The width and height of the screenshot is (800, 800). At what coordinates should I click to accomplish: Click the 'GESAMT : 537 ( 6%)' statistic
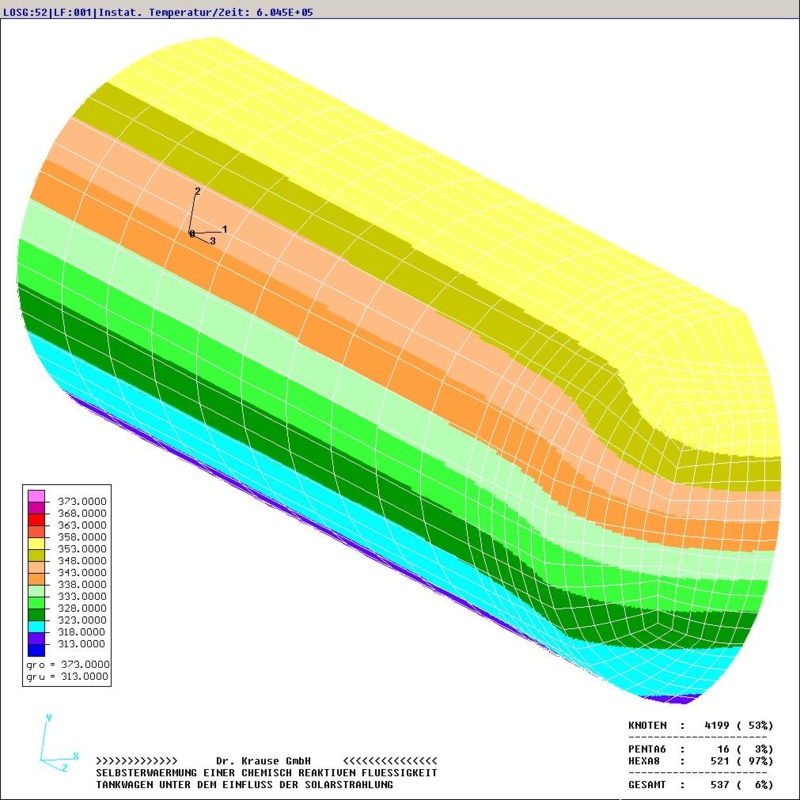click(x=701, y=785)
